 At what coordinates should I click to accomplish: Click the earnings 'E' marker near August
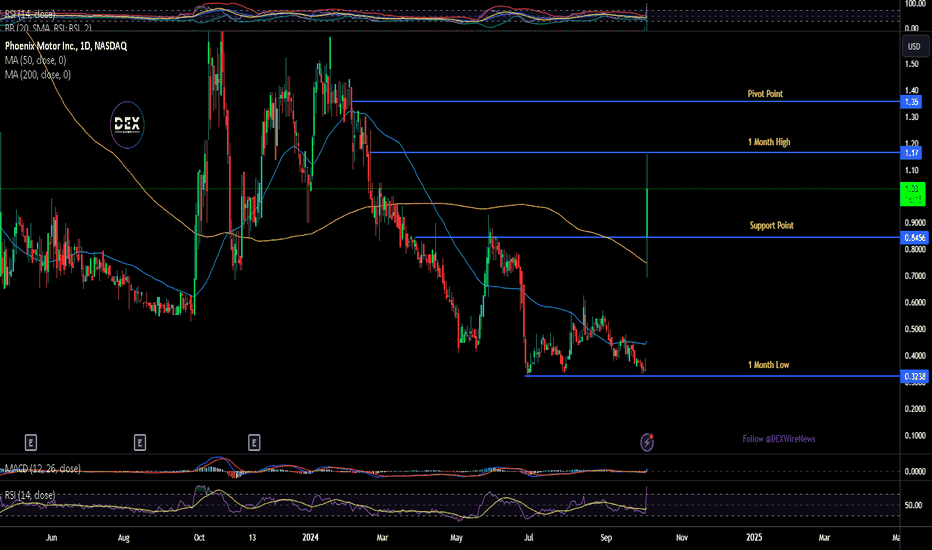(140, 442)
